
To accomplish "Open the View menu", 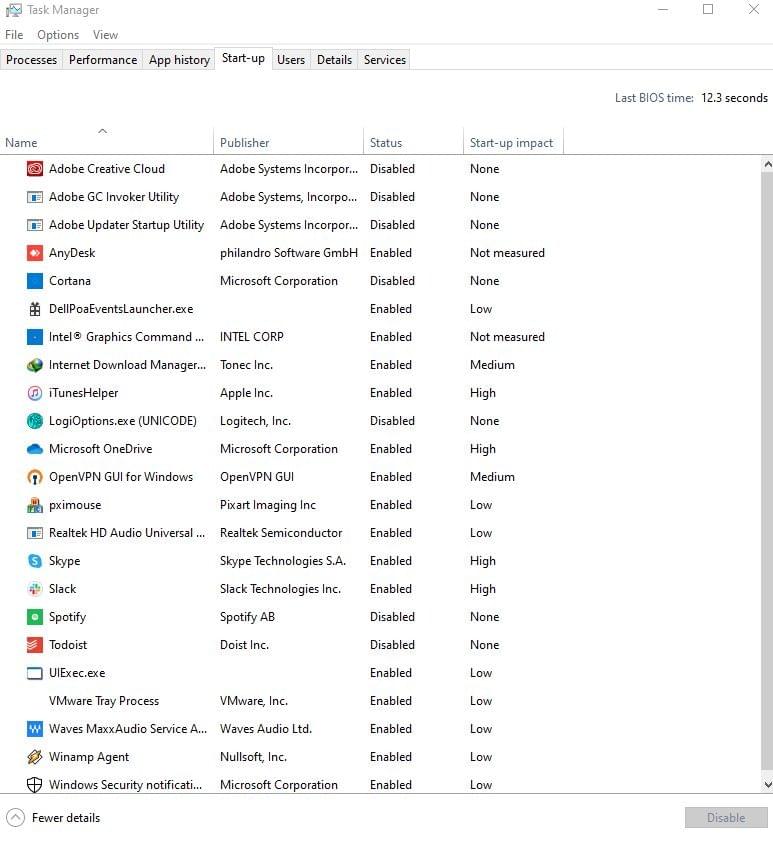I will tap(105, 35).
